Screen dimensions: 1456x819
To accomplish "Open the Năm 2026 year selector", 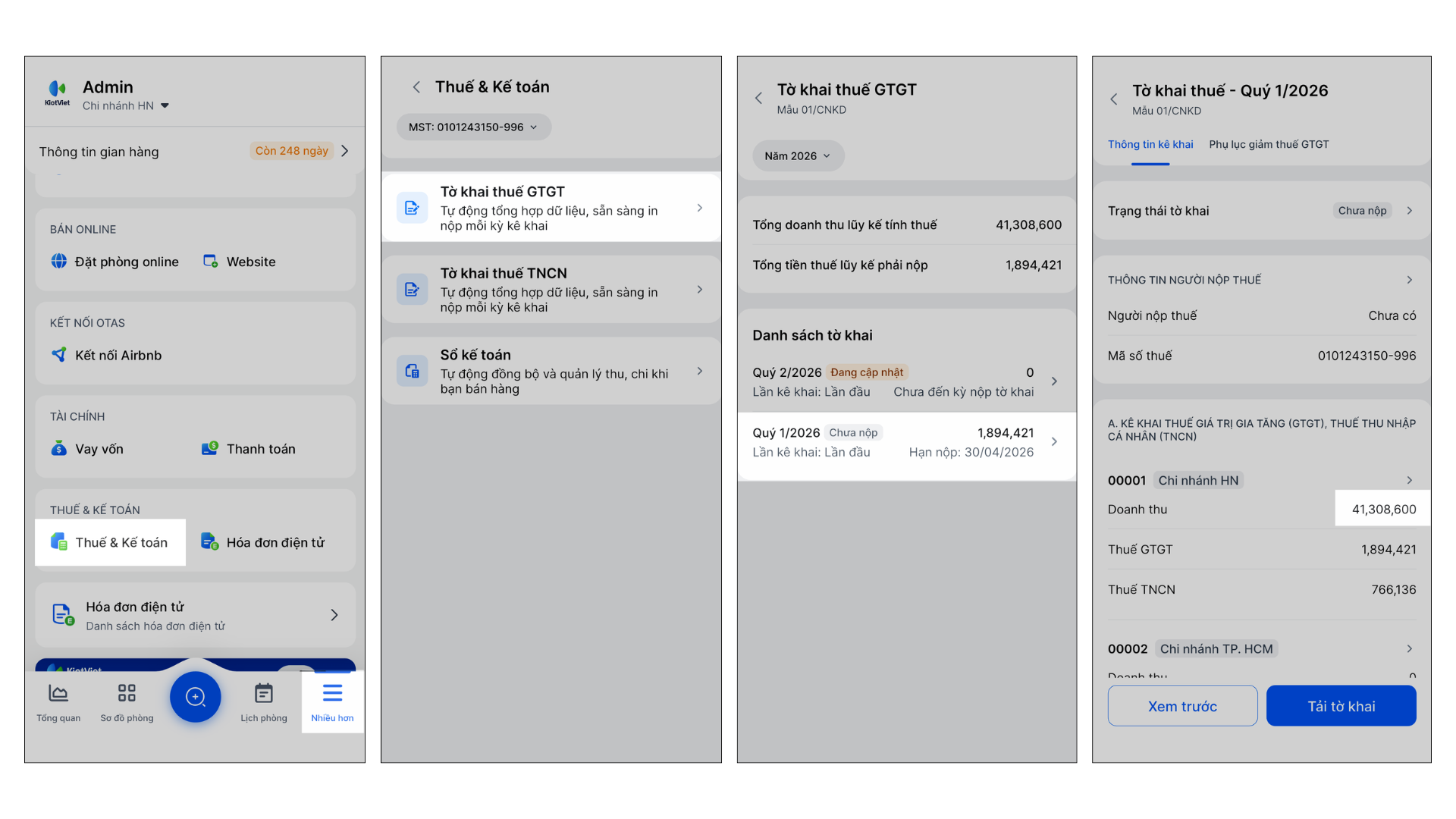I will coord(798,156).
